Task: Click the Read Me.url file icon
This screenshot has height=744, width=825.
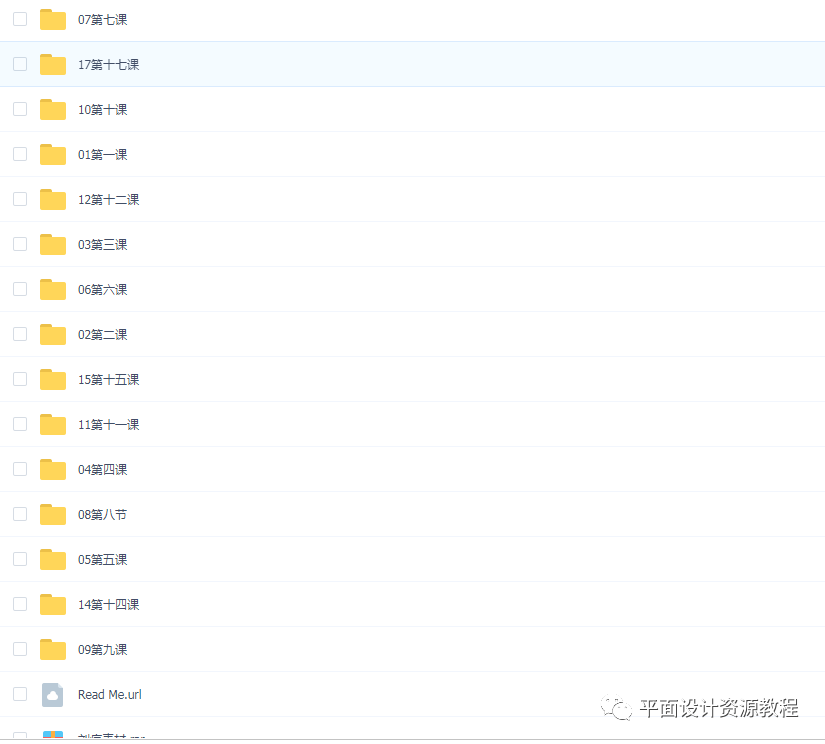Action: [x=53, y=695]
